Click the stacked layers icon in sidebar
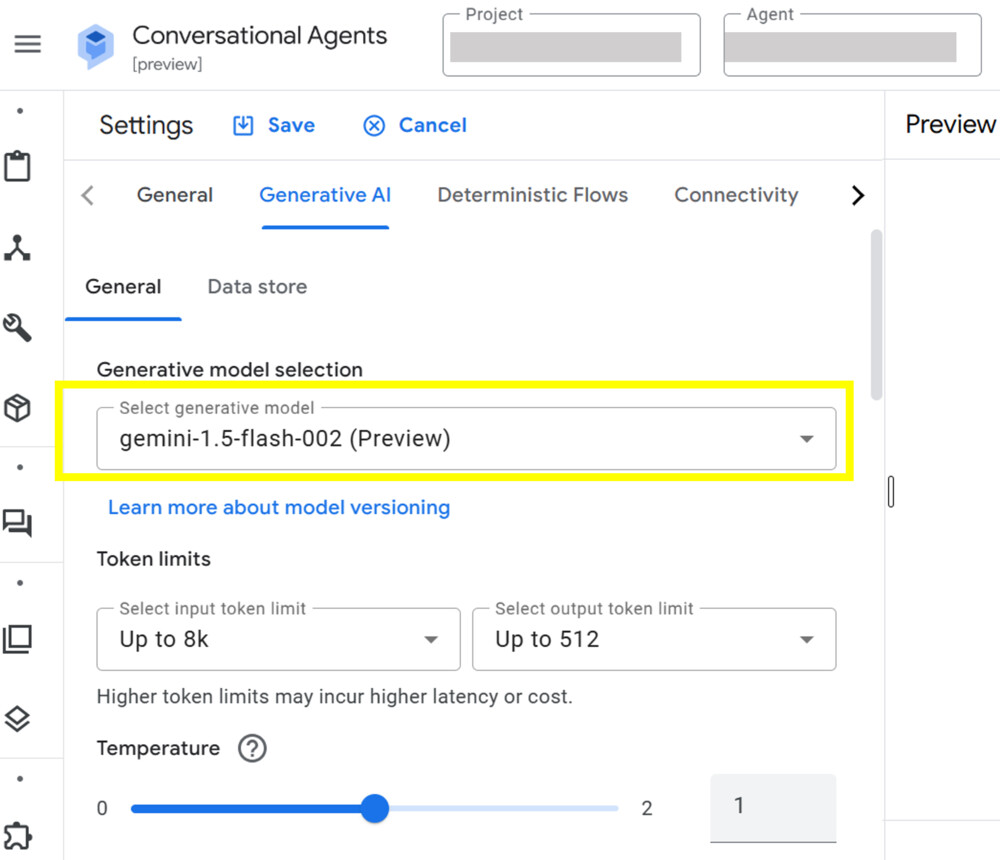 click(x=18, y=718)
